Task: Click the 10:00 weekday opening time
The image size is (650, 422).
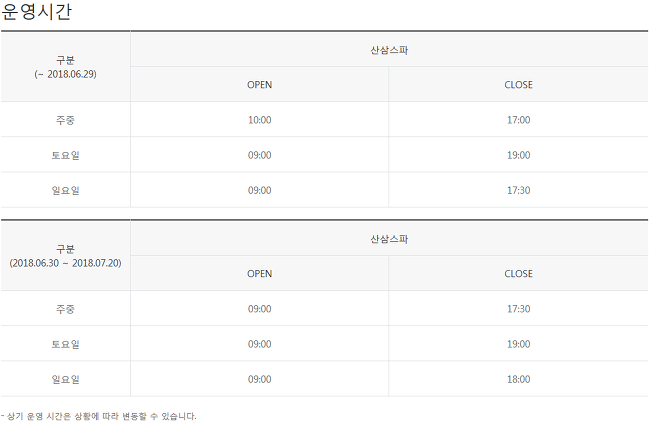Action: click(x=260, y=120)
